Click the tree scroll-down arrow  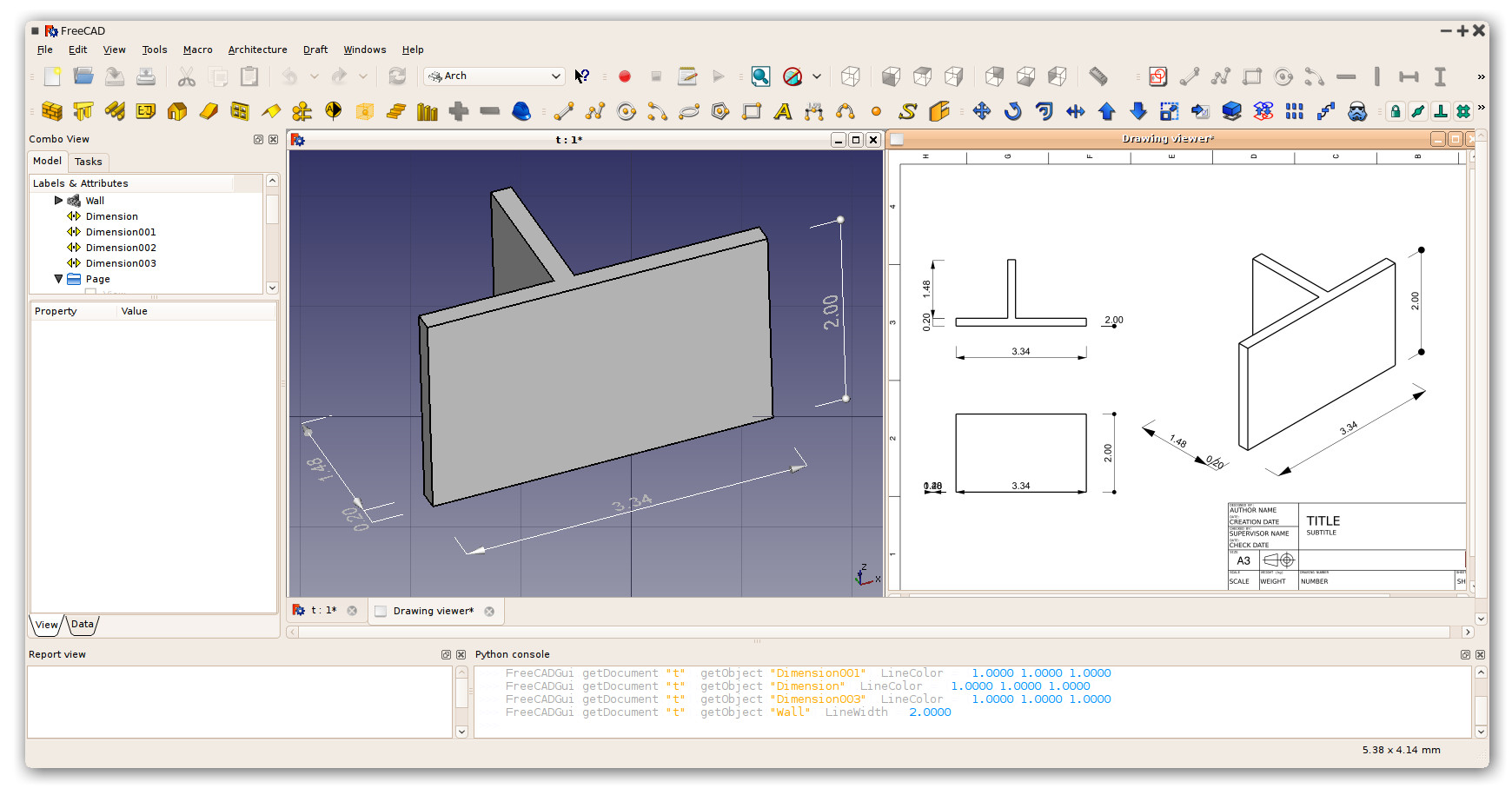tap(272, 288)
